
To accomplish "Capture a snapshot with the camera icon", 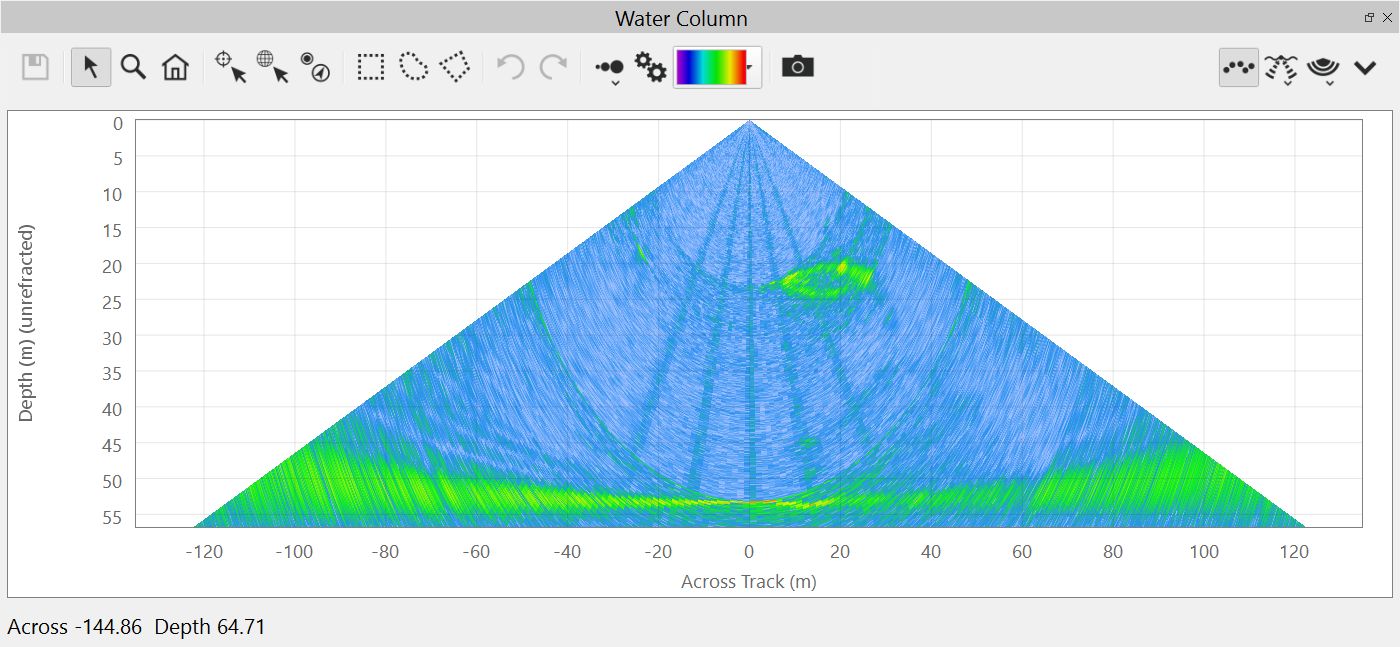I will point(797,67).
